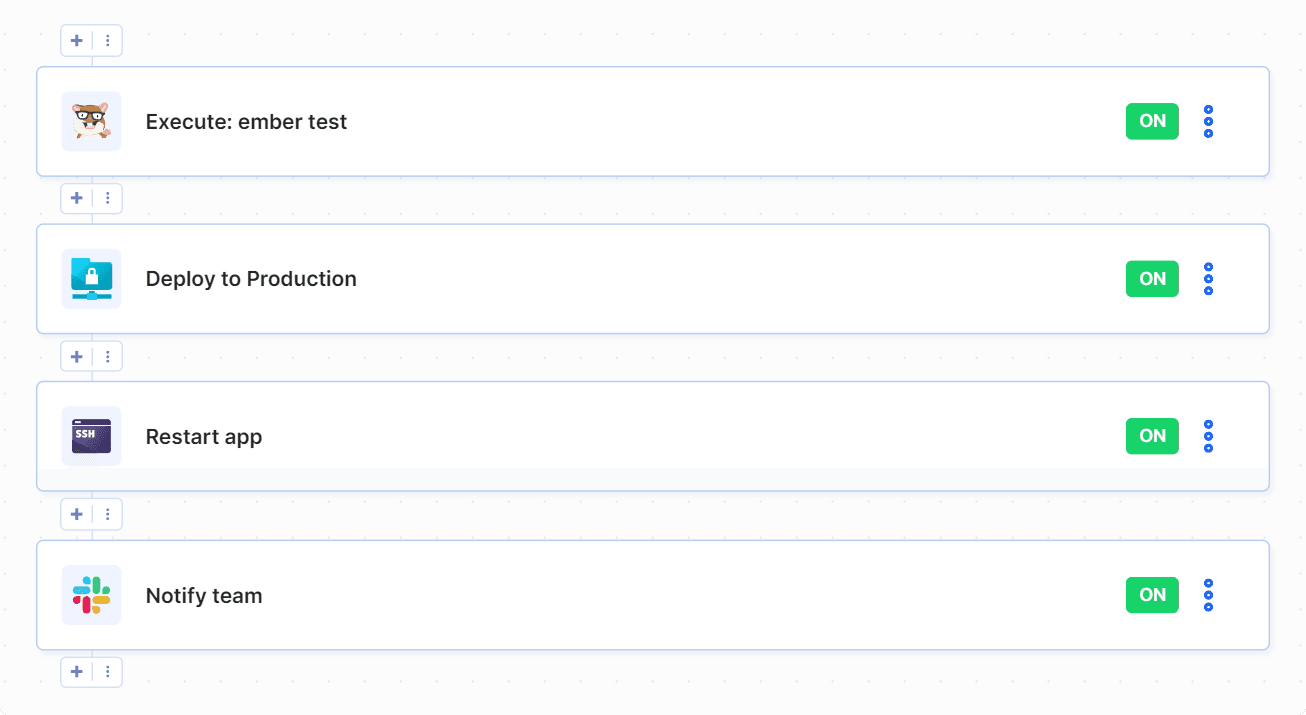1306x715 pixels.
Task: Open the kebab menu between Deploy and Restart
Action: [107, 356]
